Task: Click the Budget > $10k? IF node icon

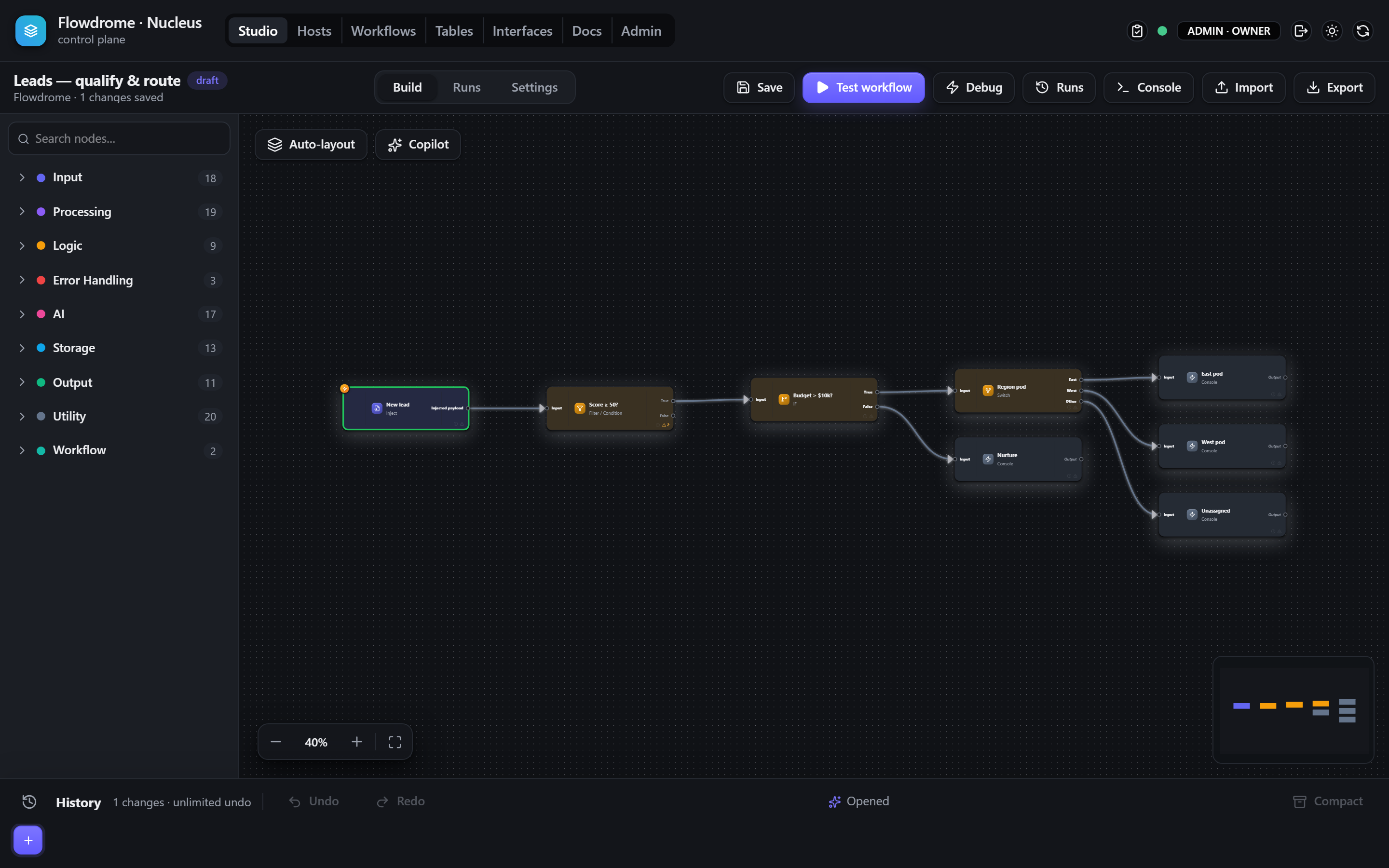Action: click(x=784, y=399)
